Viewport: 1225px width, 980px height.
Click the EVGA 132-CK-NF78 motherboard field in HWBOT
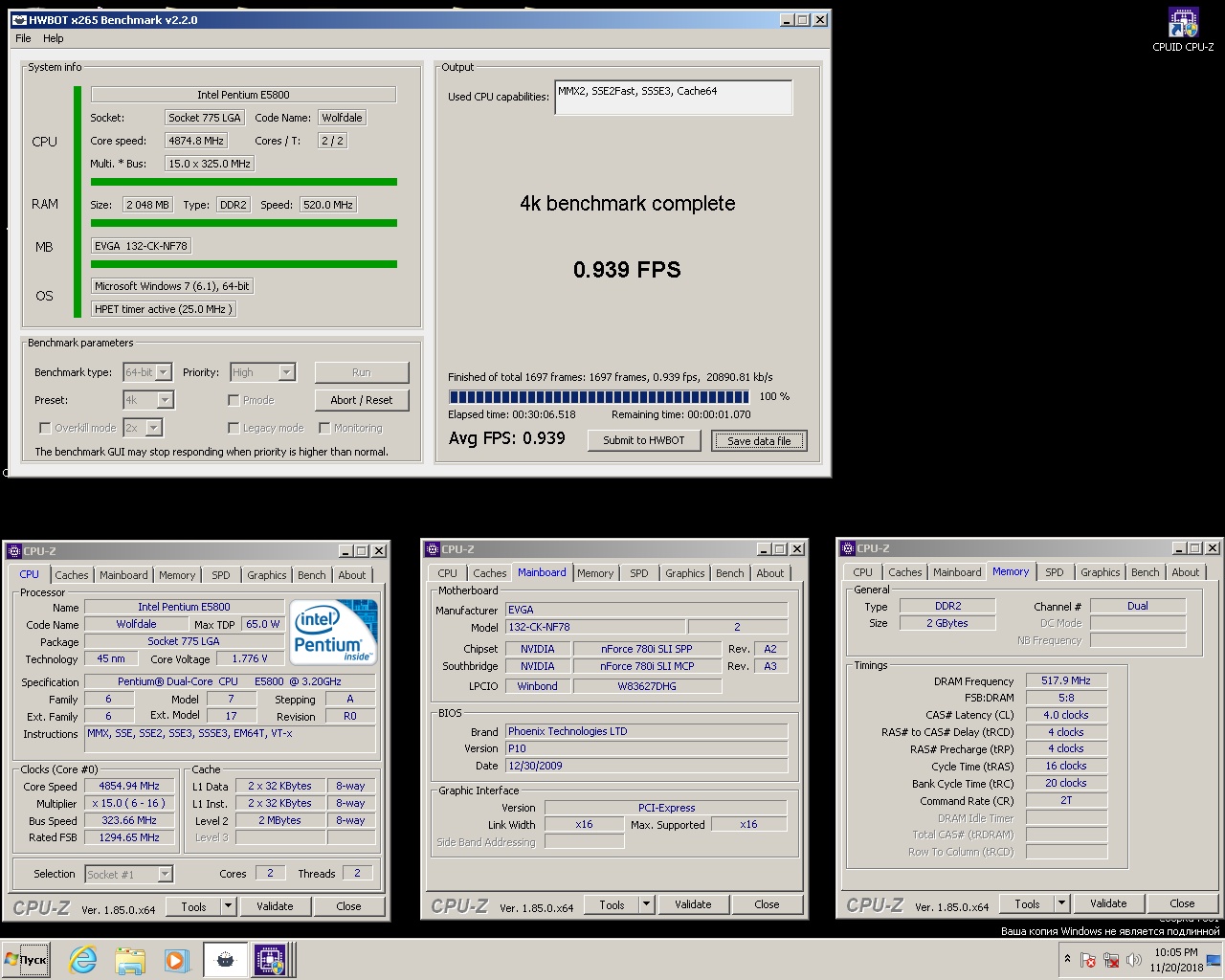pyautogui.click(x=142, y=246)
